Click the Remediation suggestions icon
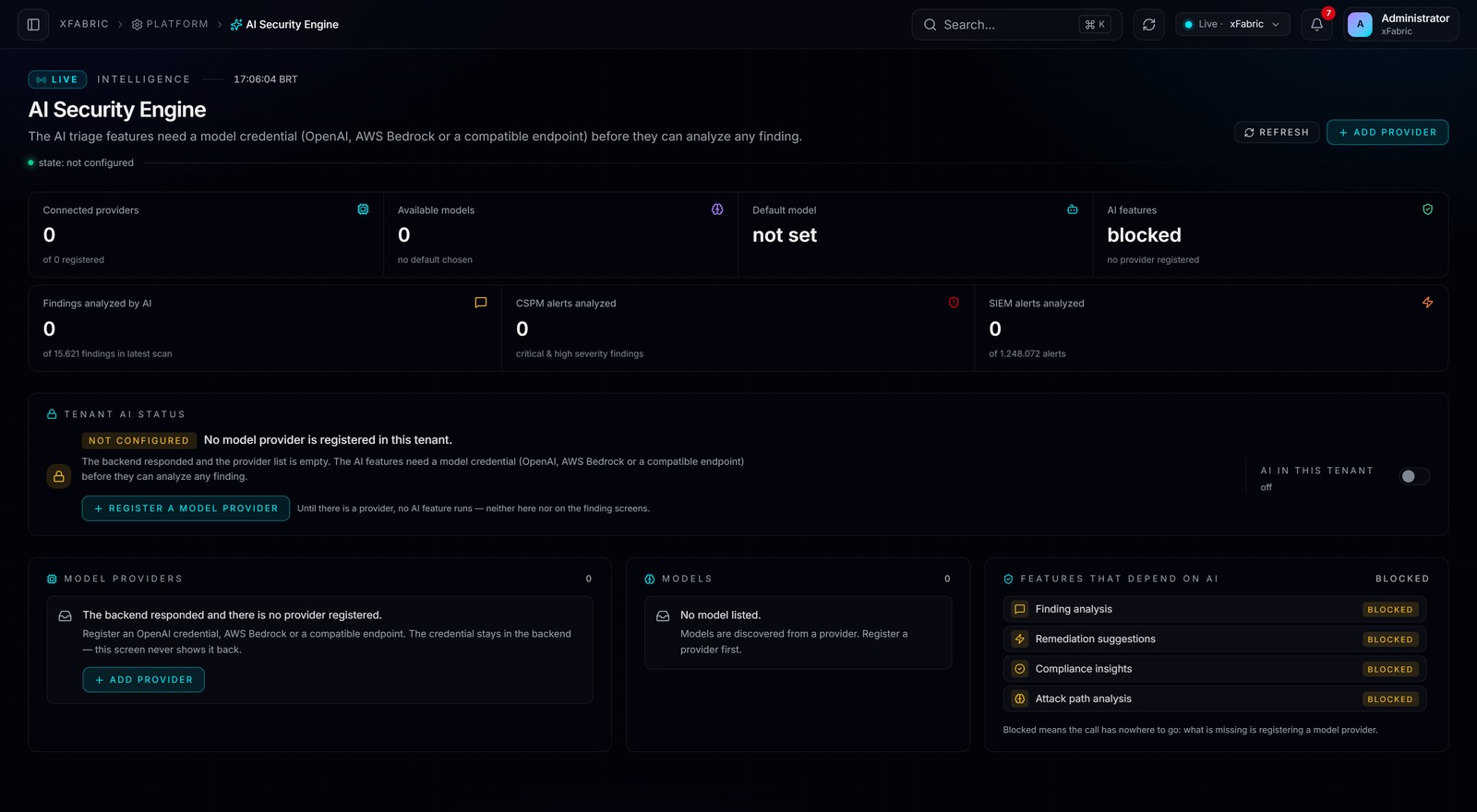 pos(1020,639)
